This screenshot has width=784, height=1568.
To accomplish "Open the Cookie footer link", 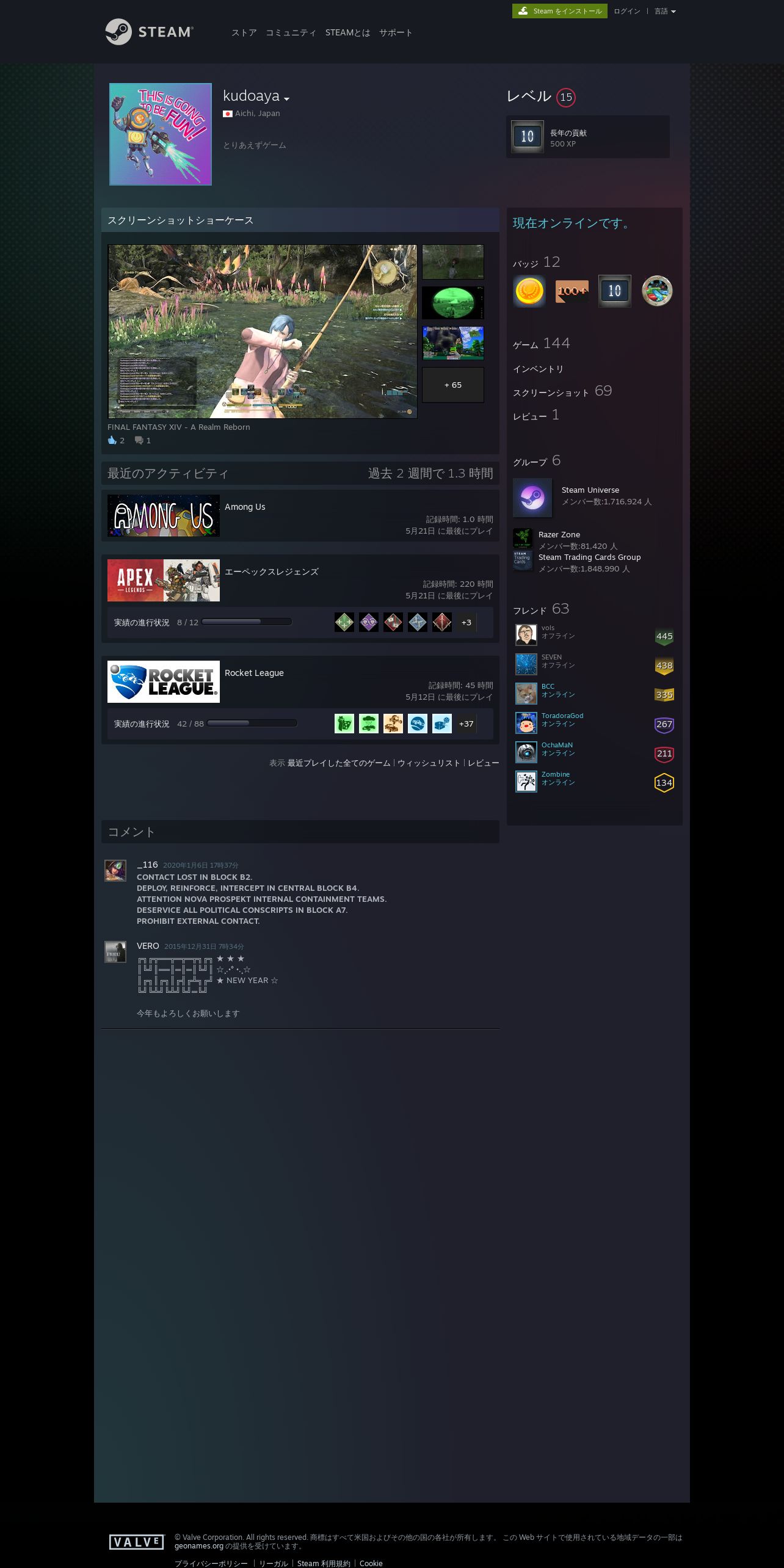I will click(x=371, y=1563).
